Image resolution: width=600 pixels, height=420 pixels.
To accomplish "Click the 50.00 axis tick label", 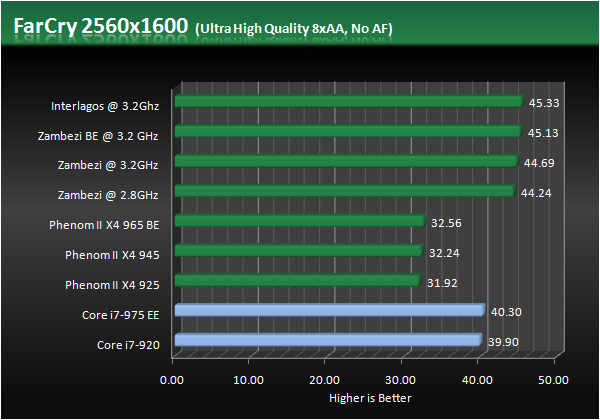I will click(553, 380).
